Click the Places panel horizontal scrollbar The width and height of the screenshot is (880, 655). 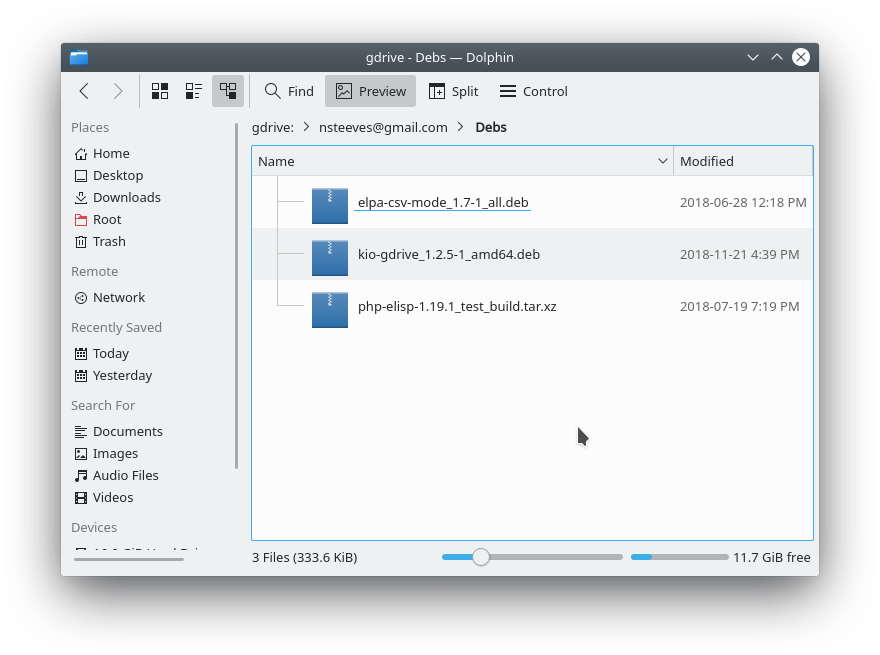(x=129, y=559)
